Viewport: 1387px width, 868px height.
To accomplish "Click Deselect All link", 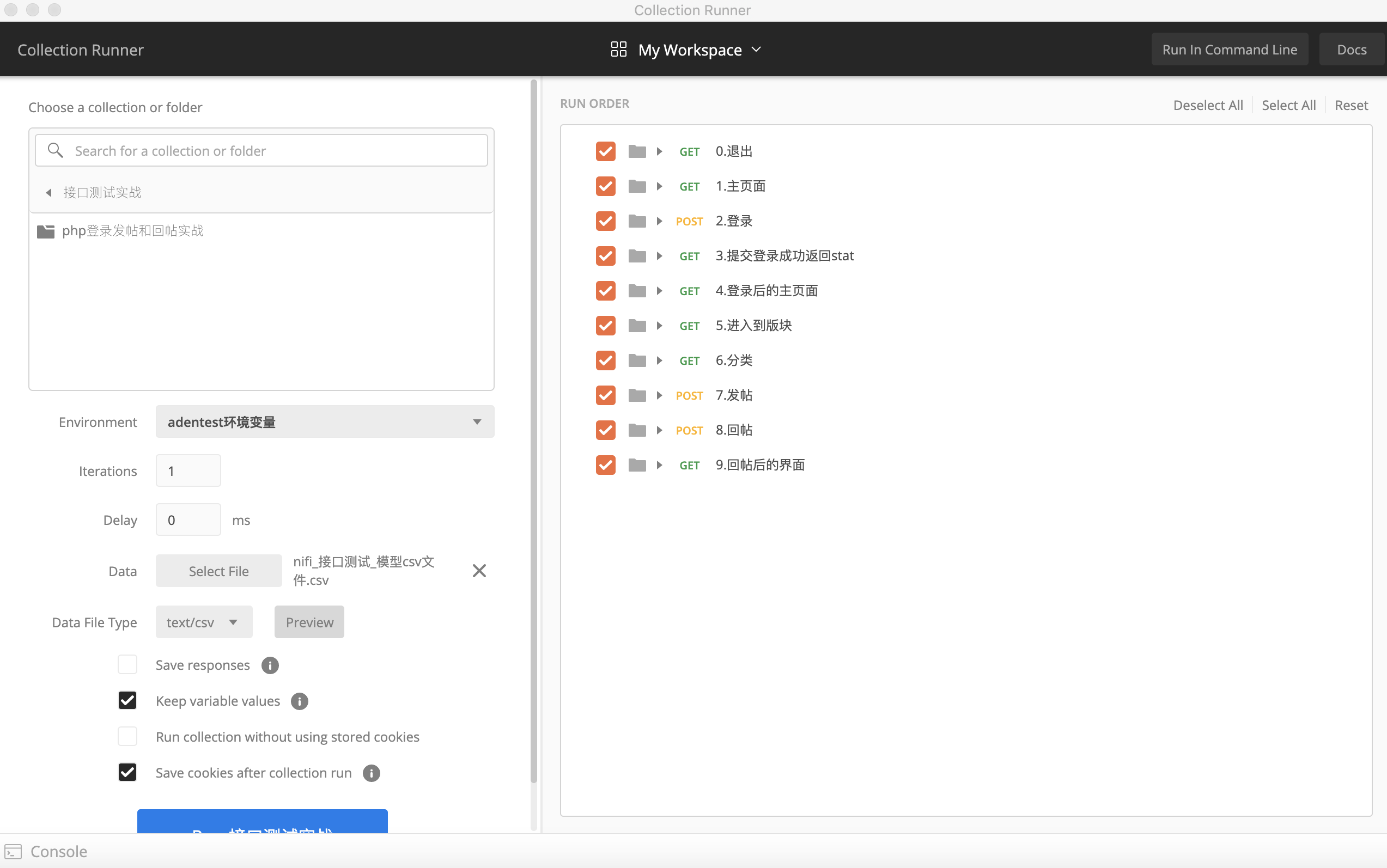I will tap(1207, 105).
